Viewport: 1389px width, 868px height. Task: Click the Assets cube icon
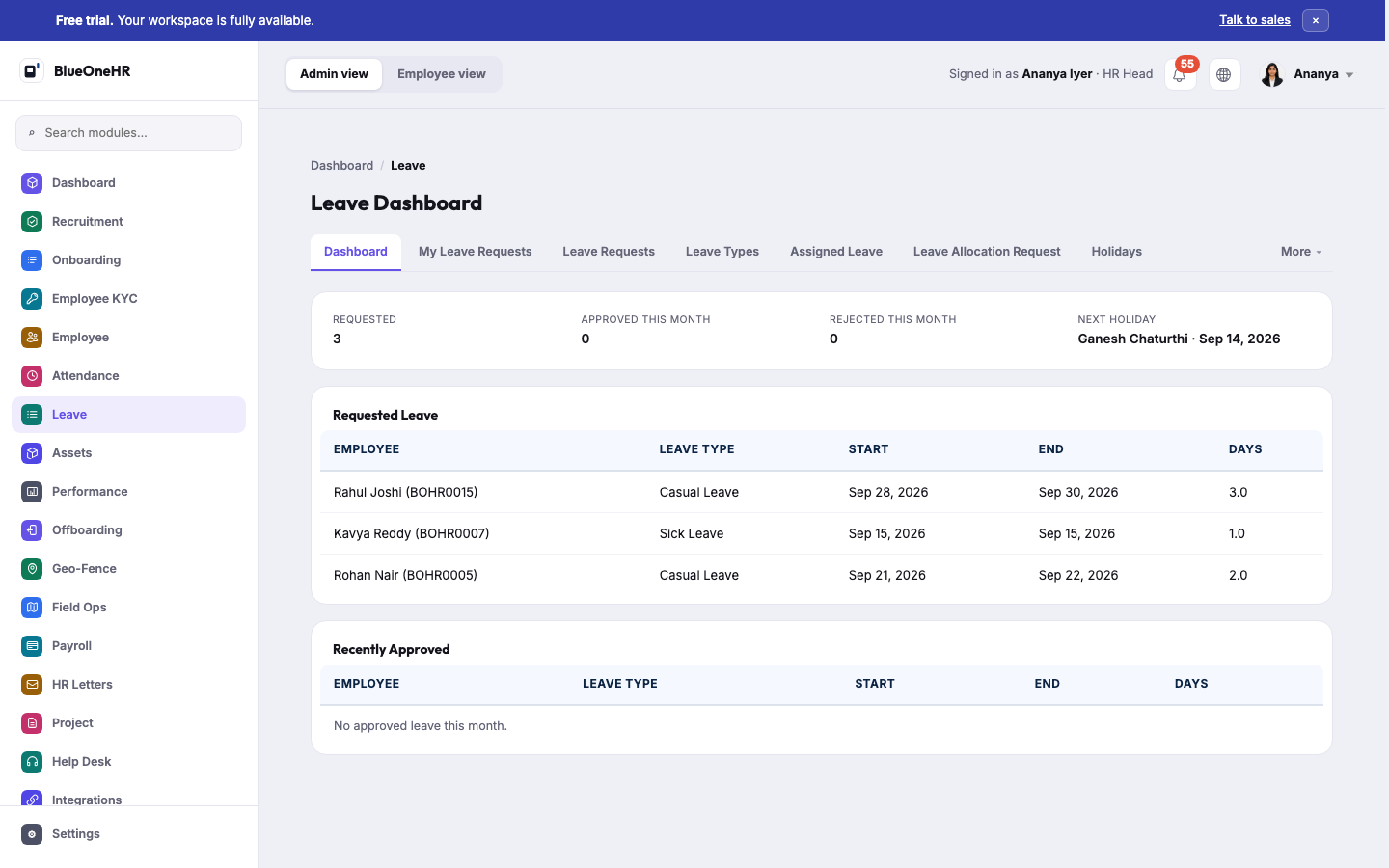[x=32, y=453]
